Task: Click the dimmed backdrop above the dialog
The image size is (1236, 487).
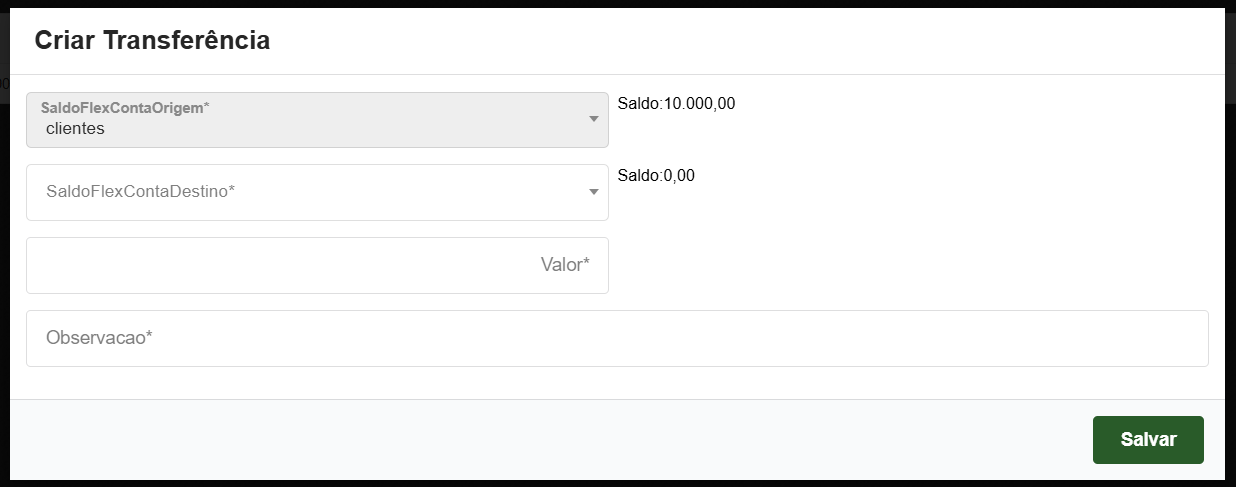Action: [617, 3]
